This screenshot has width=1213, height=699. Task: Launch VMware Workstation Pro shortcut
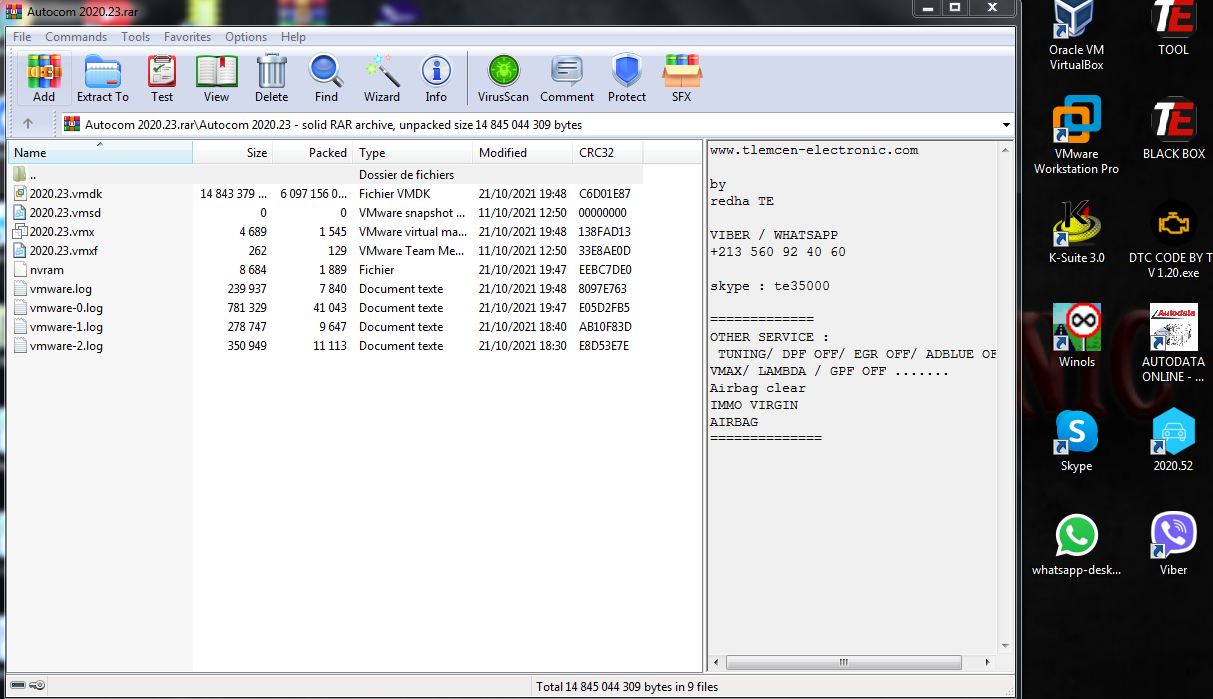1076,135
